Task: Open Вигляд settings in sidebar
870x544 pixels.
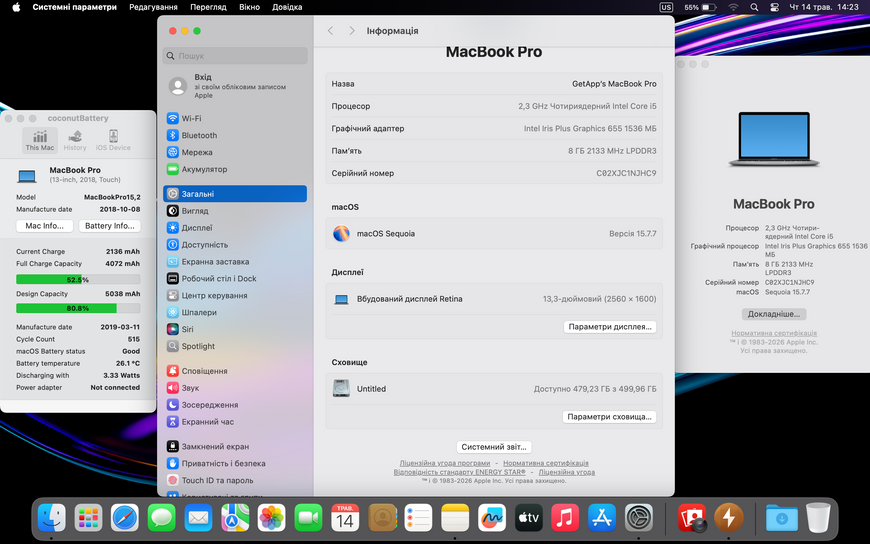Action: point(235,211)
